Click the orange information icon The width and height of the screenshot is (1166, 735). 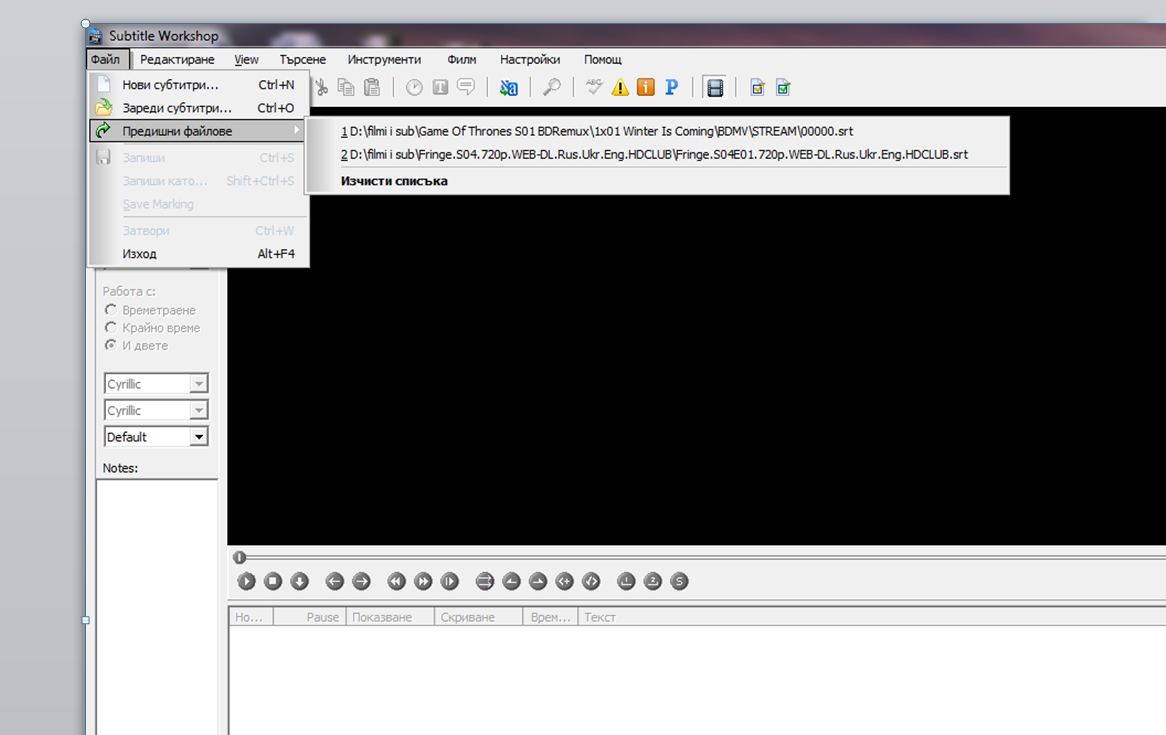(646, 88)
